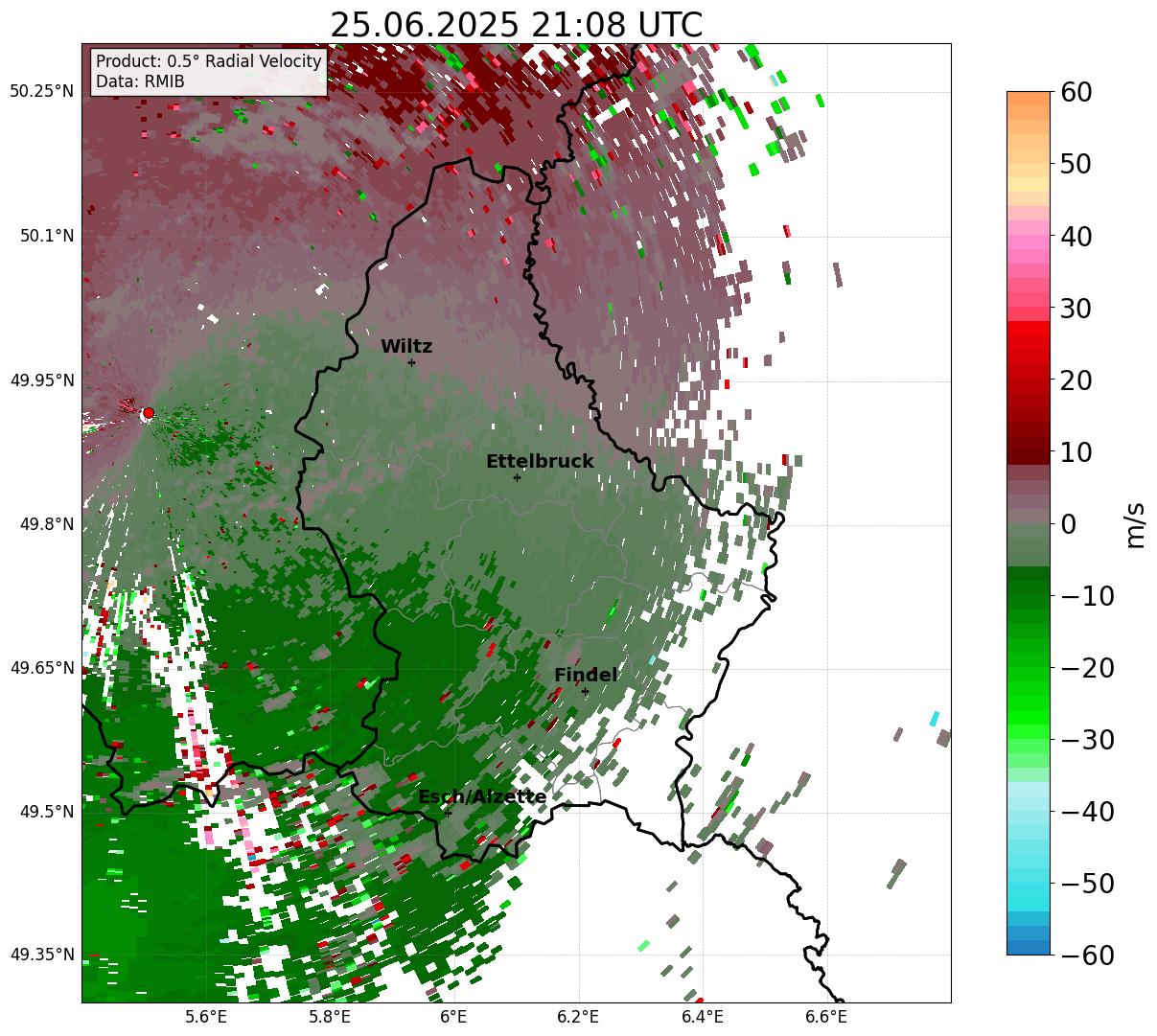Click the m/s colorbar unit label
Viewport: 1157px width, 1036px height.
(1136, 523)
